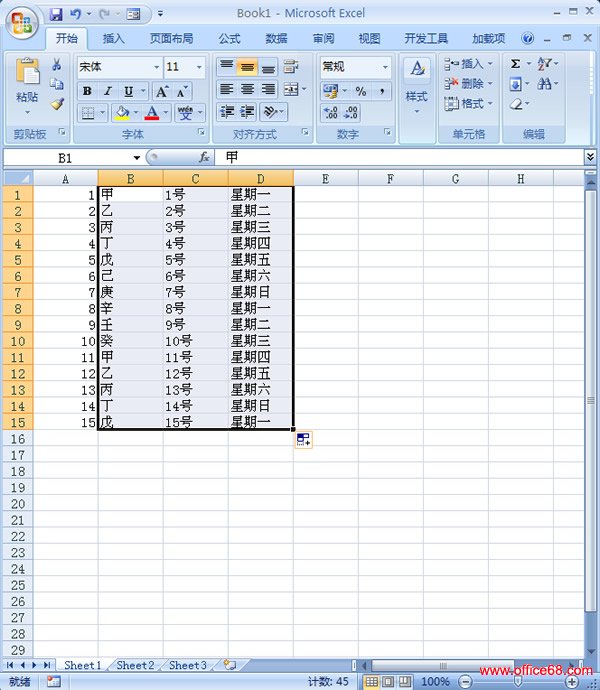Apply top vertical alignment
The image size is (600, 690).
226,67
